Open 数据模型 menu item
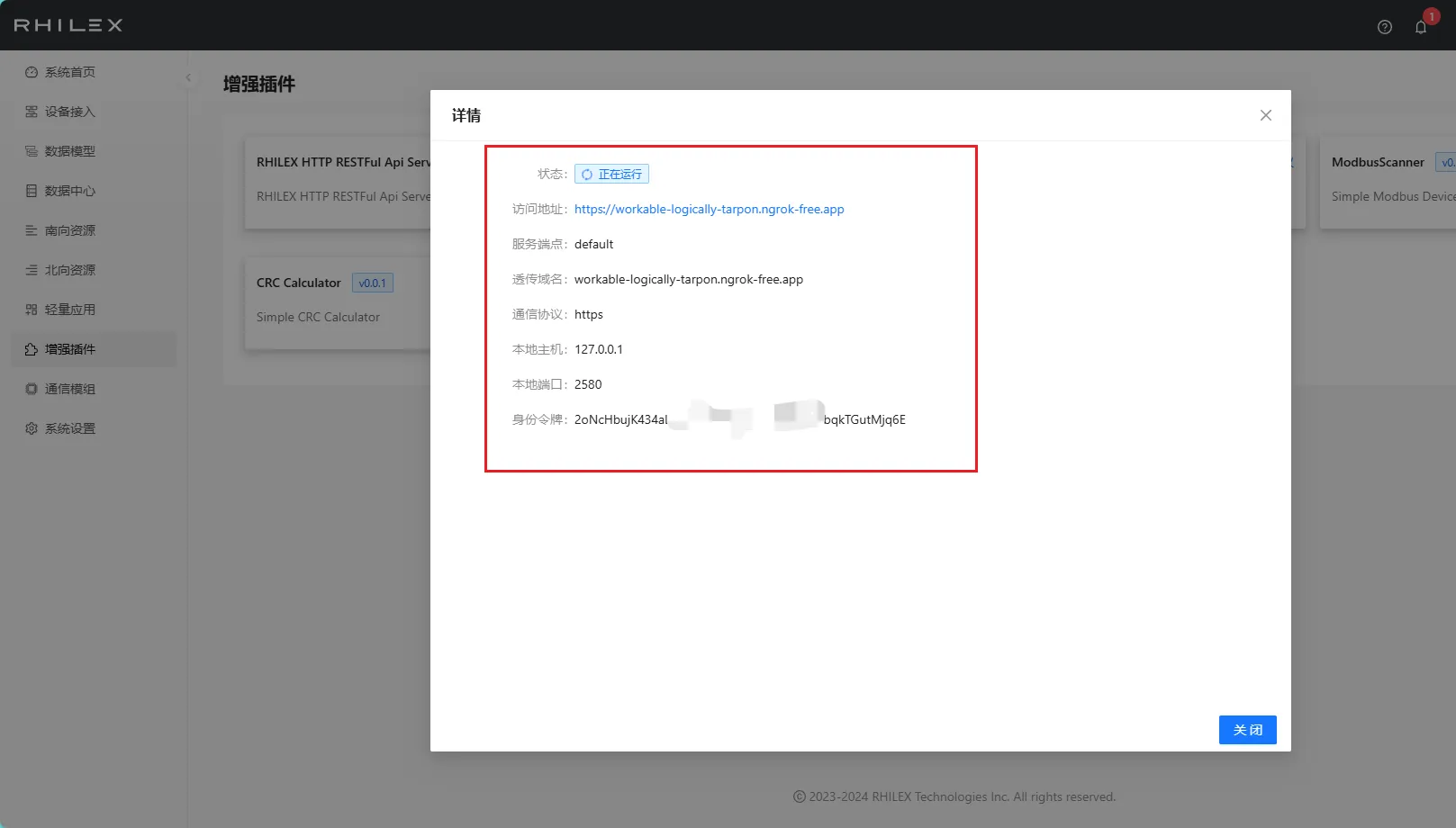Image resolution: width=1456 pixels, height=828 pixels. click(x=94, y=151)
